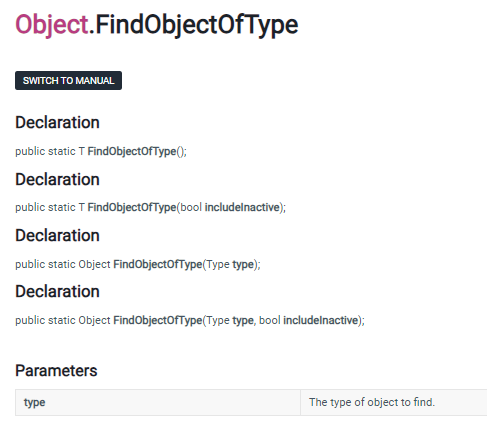Open the pink Object class link in title
This screenshot has width=487, height=426.
(52, 25)
